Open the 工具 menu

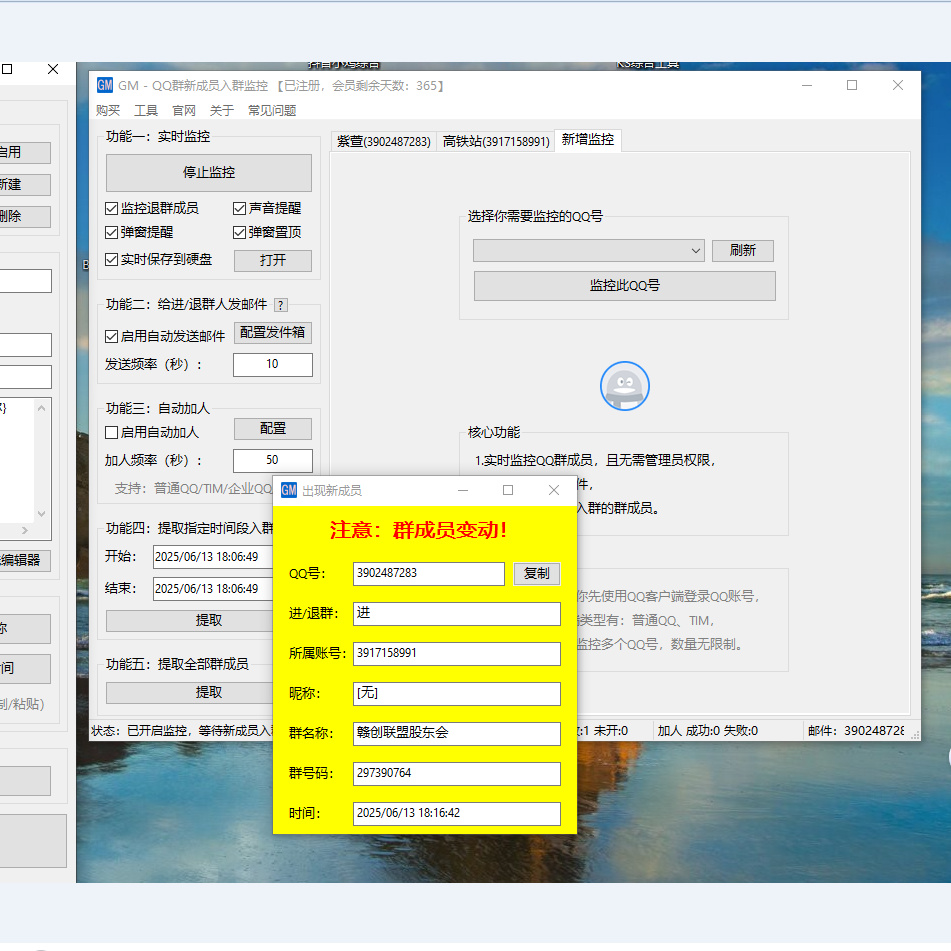[146, 111]
